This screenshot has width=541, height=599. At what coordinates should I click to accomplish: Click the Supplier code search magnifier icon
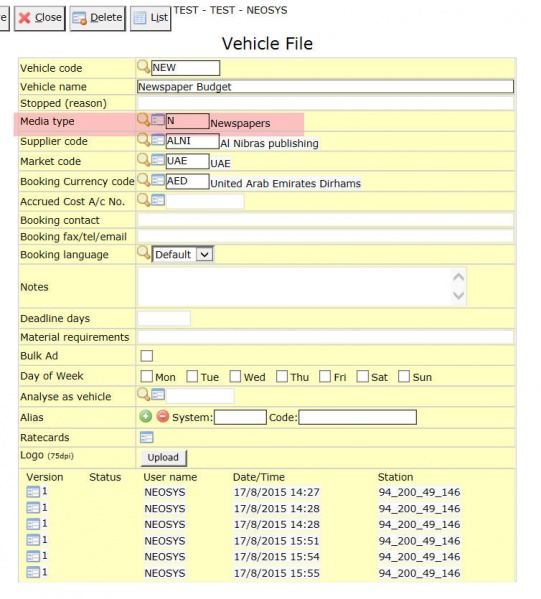click(143, 140)
